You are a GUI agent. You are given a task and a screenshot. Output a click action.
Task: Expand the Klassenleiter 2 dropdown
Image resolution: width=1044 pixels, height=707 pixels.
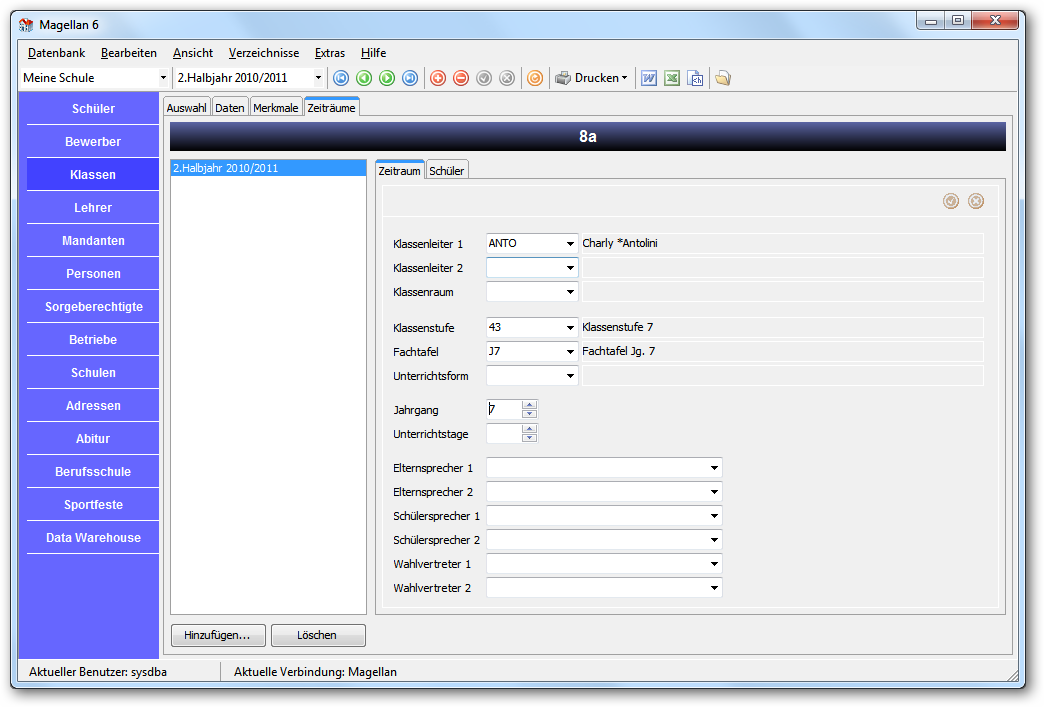[x=570, y=268]
